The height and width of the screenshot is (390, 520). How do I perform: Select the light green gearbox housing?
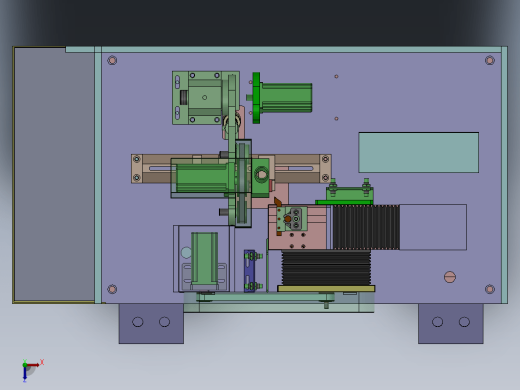click(x=205, y=98)
